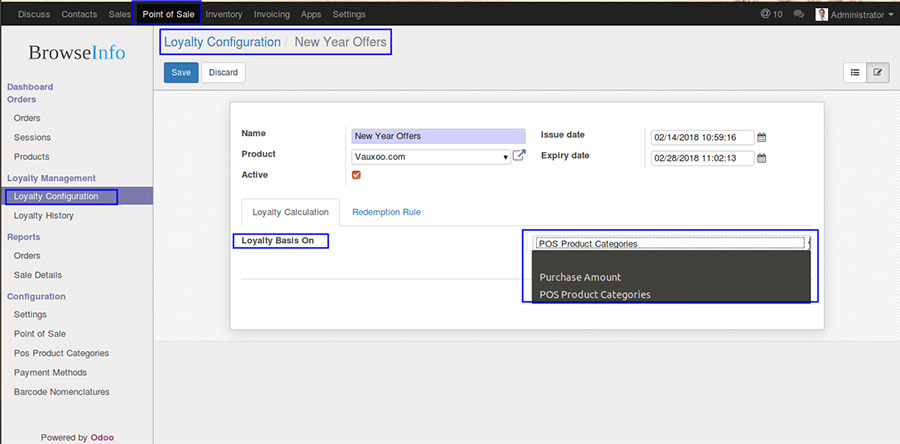Viewport: 900px width, 444px height.
Task: Open Sessions in sidebar
Action: point(32,138)
